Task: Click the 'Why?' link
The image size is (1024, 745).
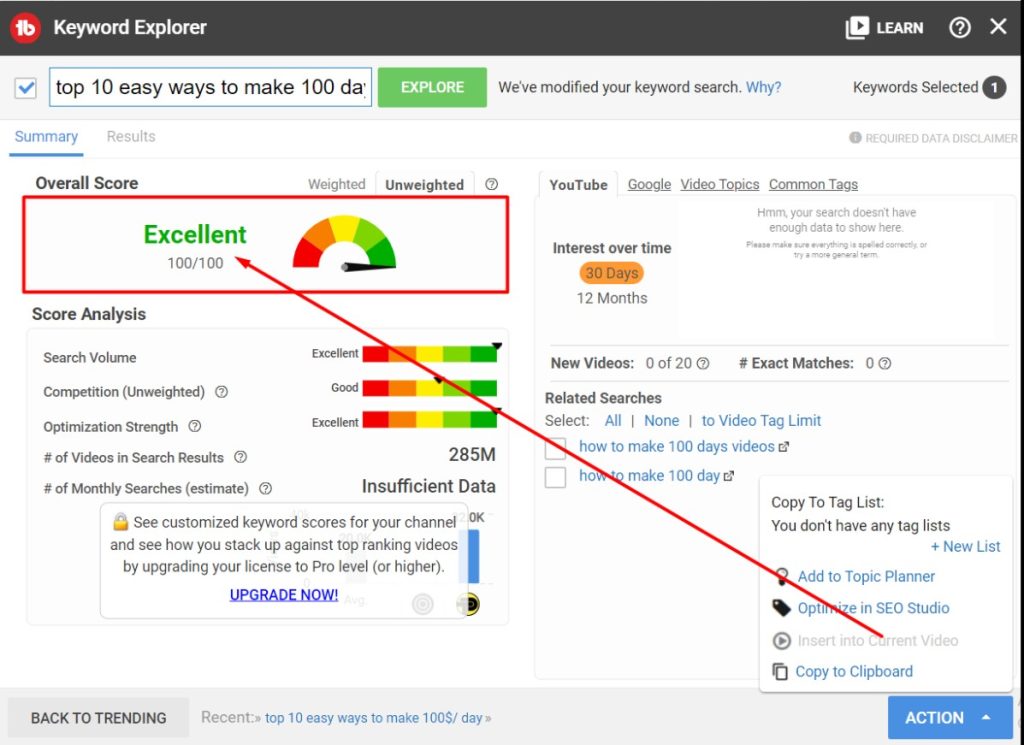Action: [x=763, y=87]
